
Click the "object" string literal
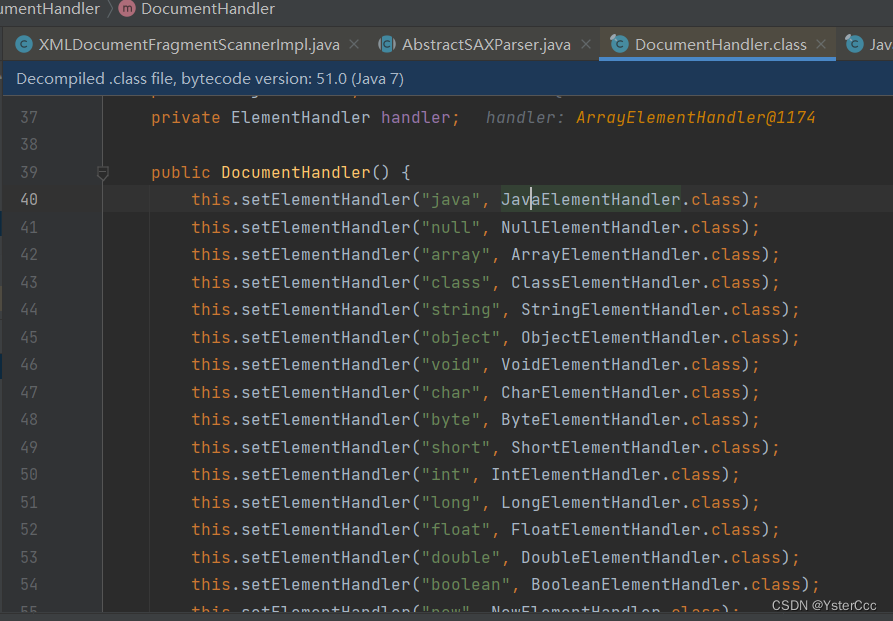click(460, 337)
